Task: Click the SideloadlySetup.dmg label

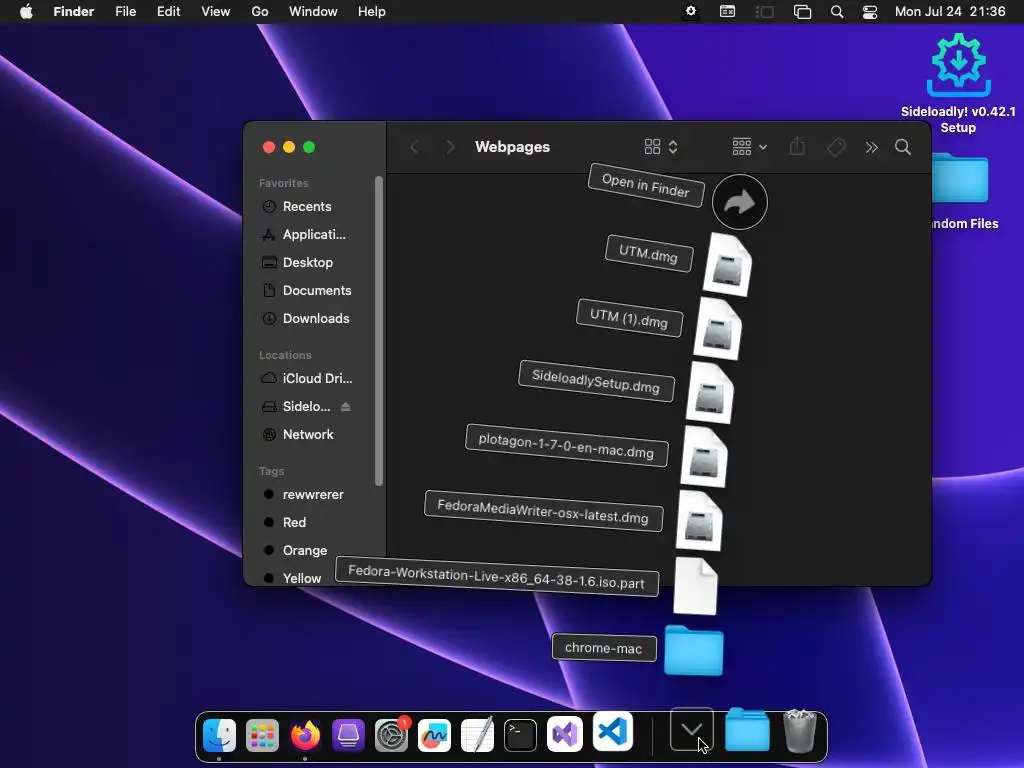Action: [x=596, y=381]
